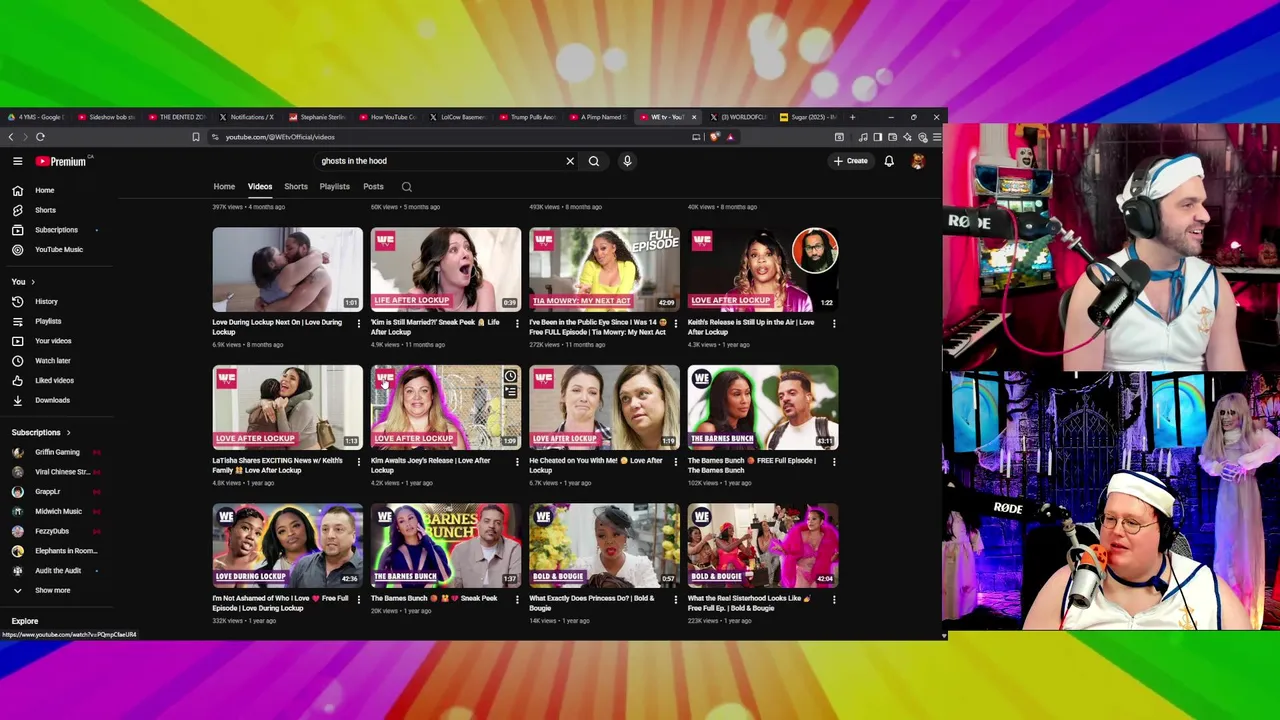Screen dimensions: 1280x720
Task: Click the browser address bar URL
Action: point(280,137)
